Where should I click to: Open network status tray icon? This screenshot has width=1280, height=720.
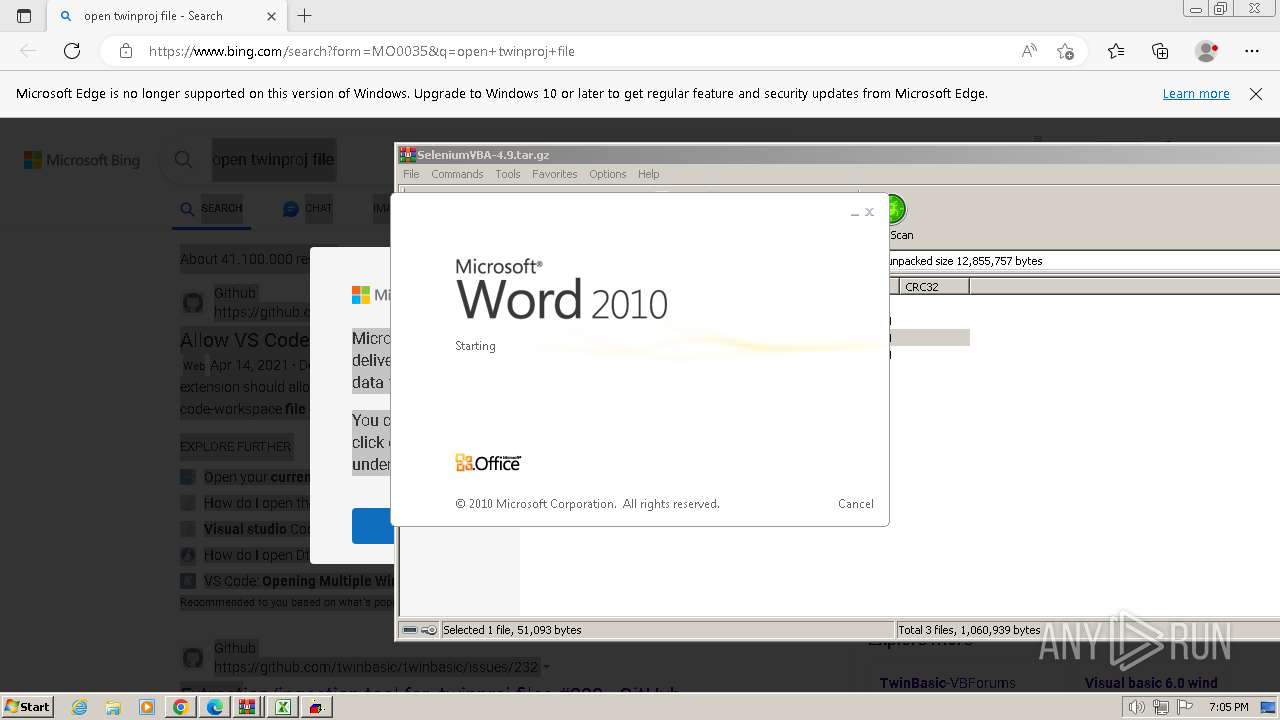point(1160,707)
